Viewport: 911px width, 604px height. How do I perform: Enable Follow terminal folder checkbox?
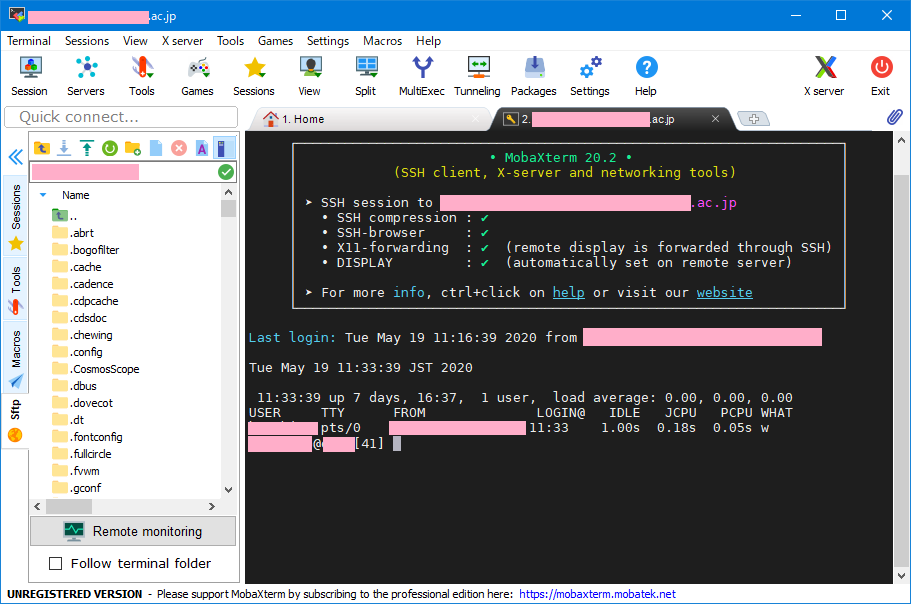coord(56,563)
